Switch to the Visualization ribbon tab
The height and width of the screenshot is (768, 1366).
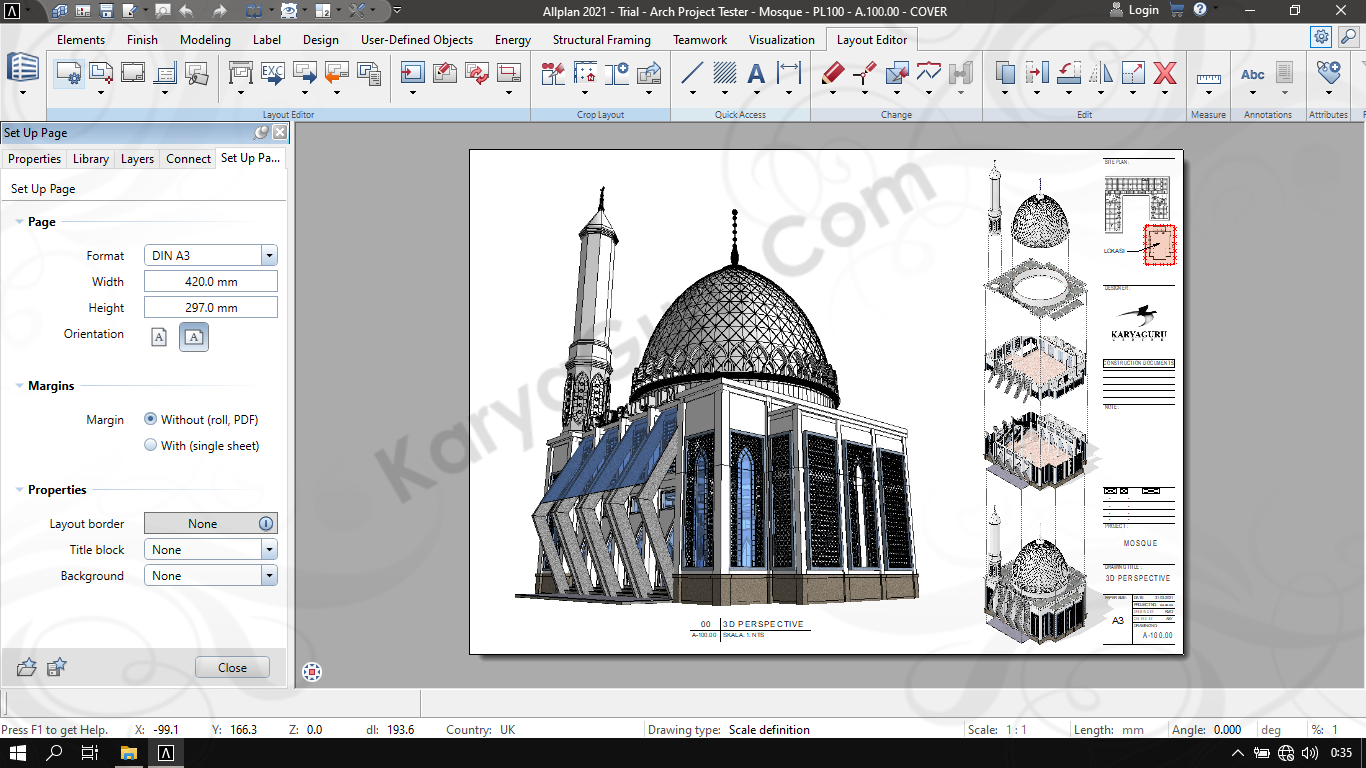tap(781, 40)
